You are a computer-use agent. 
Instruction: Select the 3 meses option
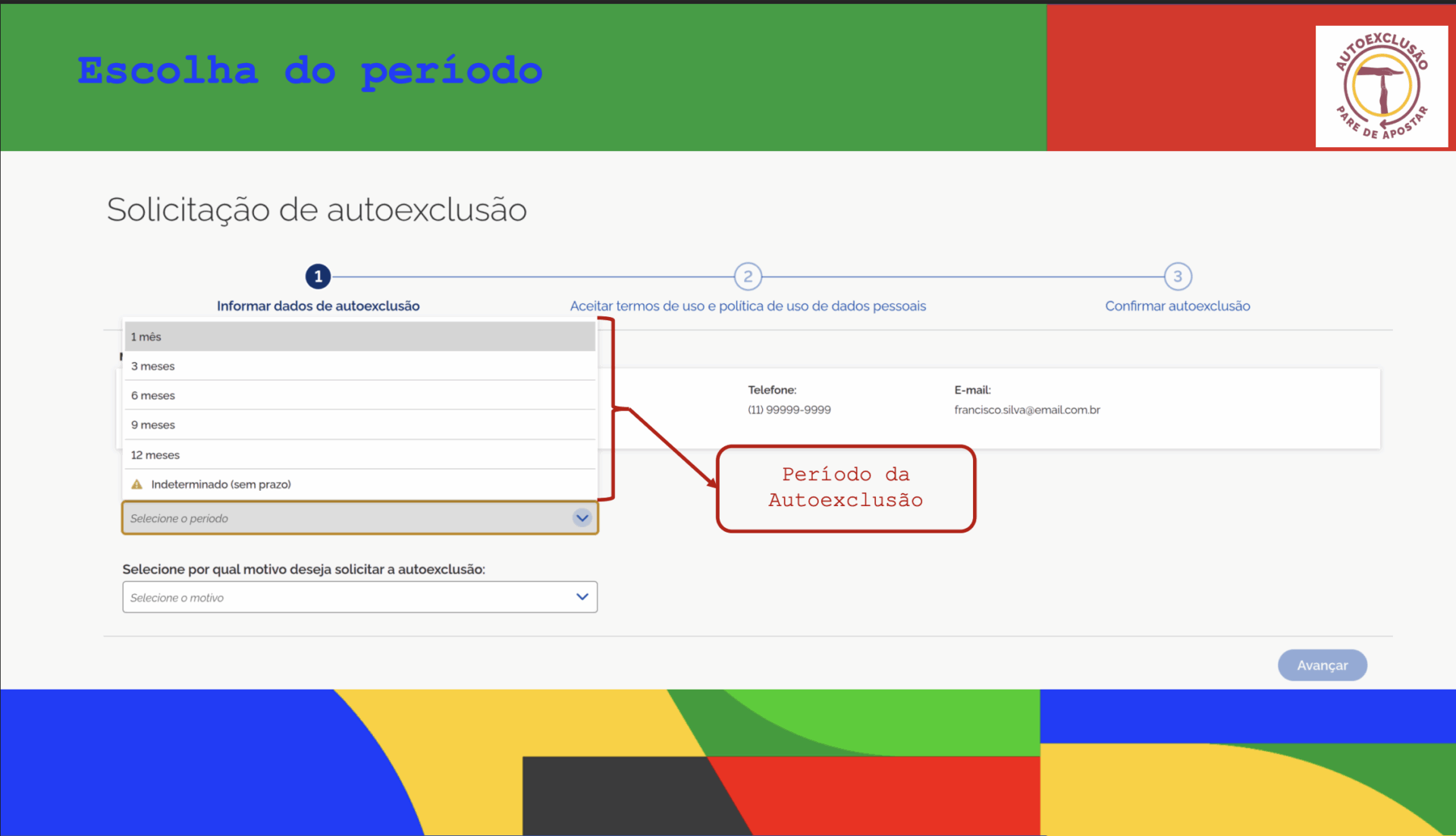(x=359, y=366)
